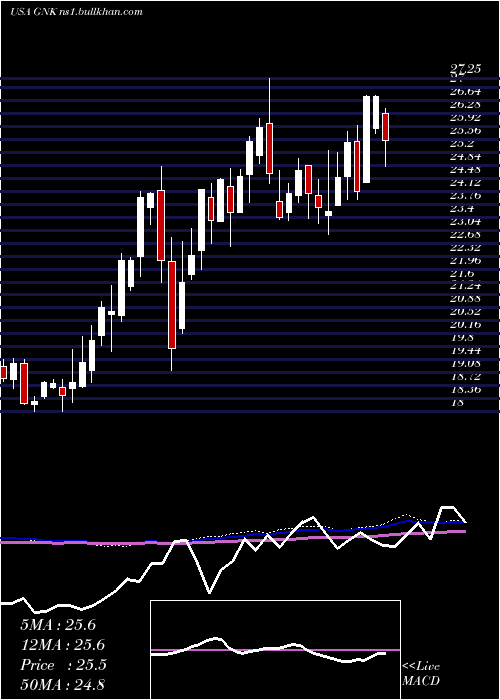Image resolution: width=500 pixels, height=700 pixels.
Task: Click the 22.68 price axis label
Action: click(x=465, y=235)
